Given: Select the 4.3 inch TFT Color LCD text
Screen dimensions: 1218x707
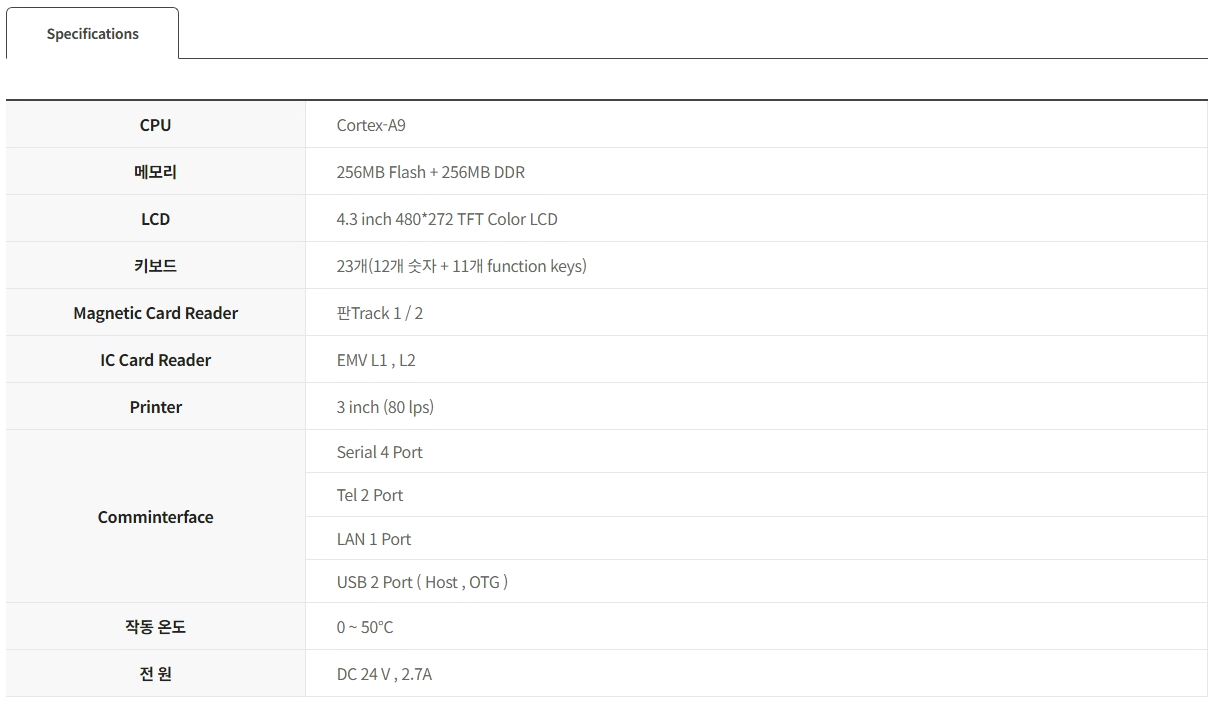Looking at the screenshot, I should pyautogui.click(x=447, y=219).
